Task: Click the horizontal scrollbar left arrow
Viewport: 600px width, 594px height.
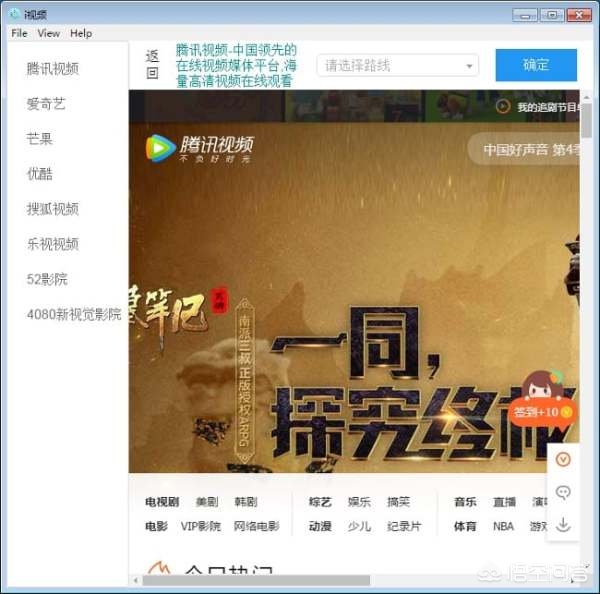Action: pos(135,580)
